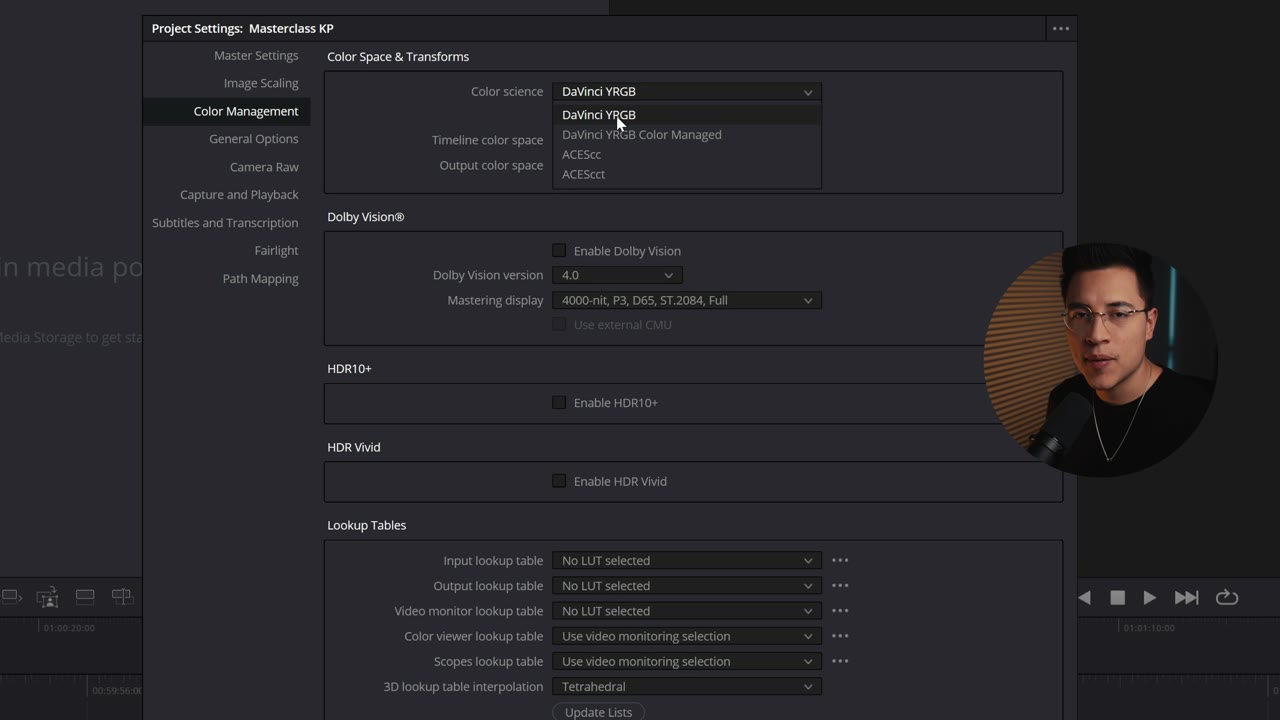
Task: Toggle the Use external CMU checkbox
Action: click(559, 325)
